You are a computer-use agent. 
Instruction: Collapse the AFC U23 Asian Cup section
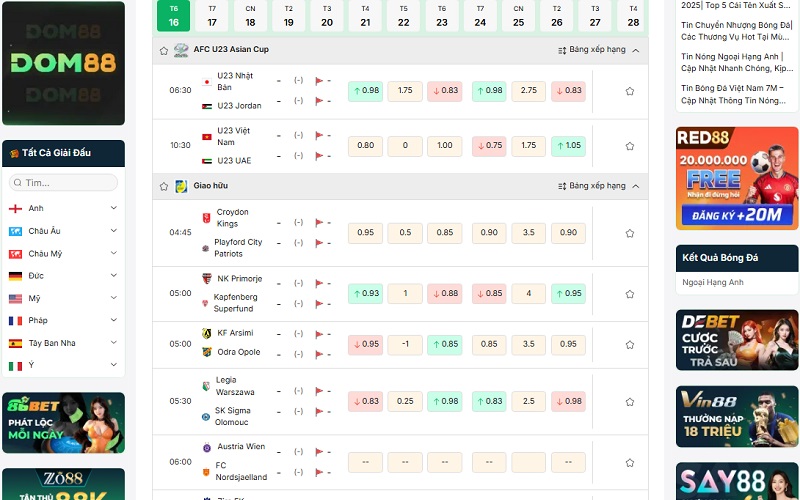636,50
